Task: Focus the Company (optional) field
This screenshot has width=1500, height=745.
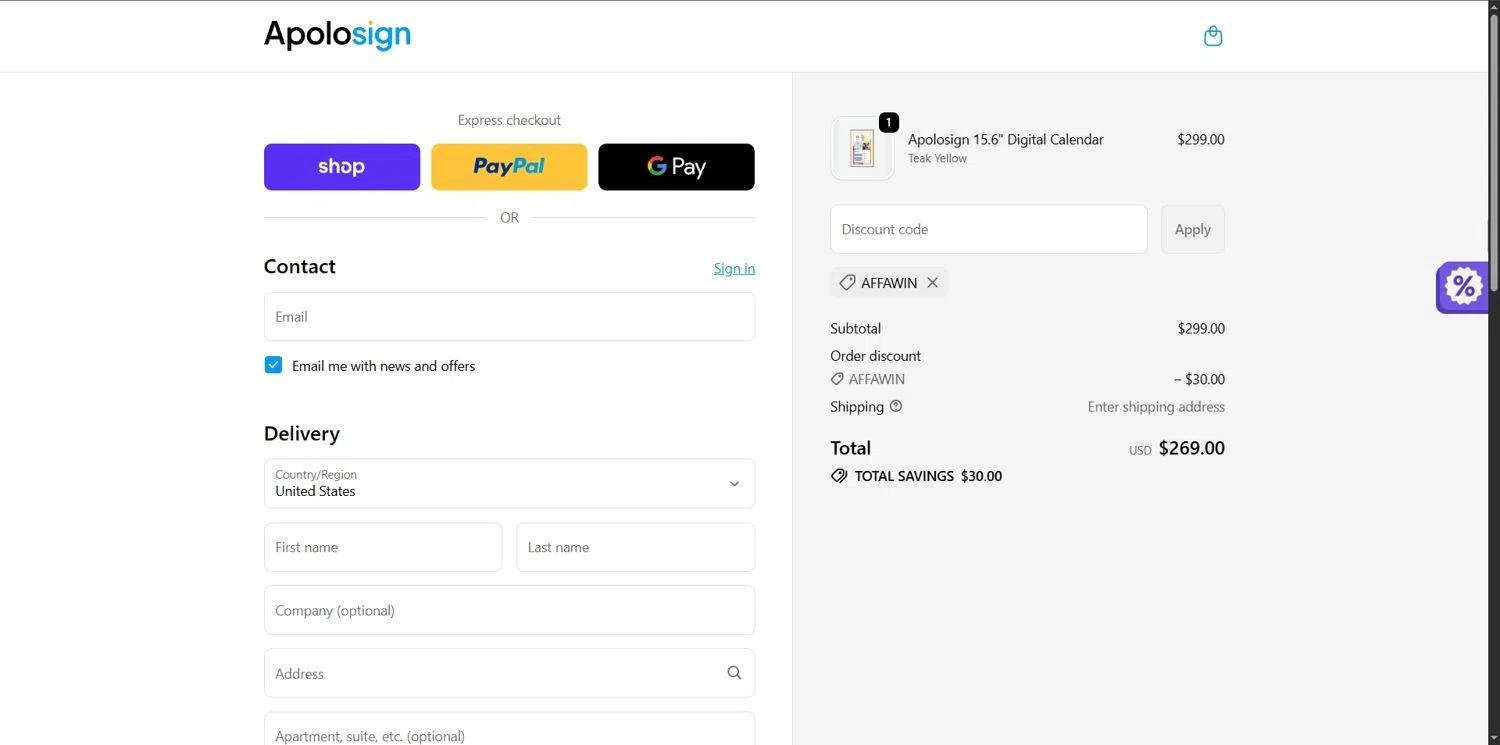Action: pyautogui.click(x=509, y=610)
